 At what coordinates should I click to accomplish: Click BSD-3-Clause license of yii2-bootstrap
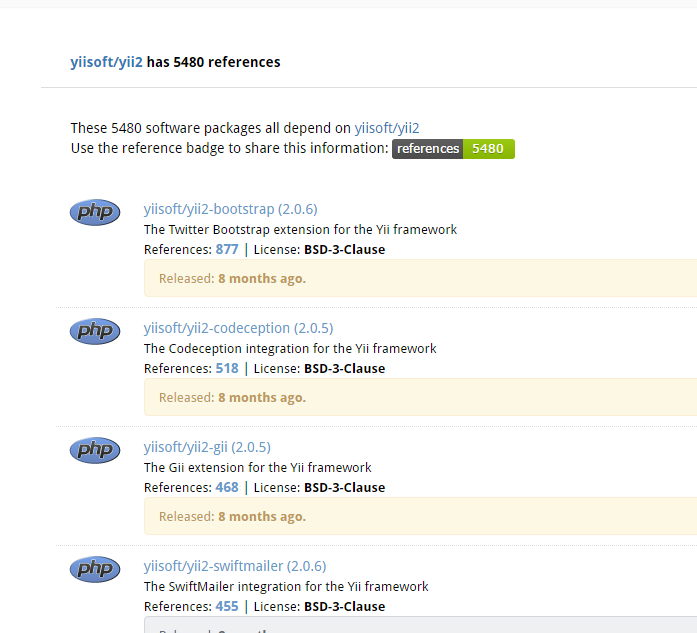[344, 249]
